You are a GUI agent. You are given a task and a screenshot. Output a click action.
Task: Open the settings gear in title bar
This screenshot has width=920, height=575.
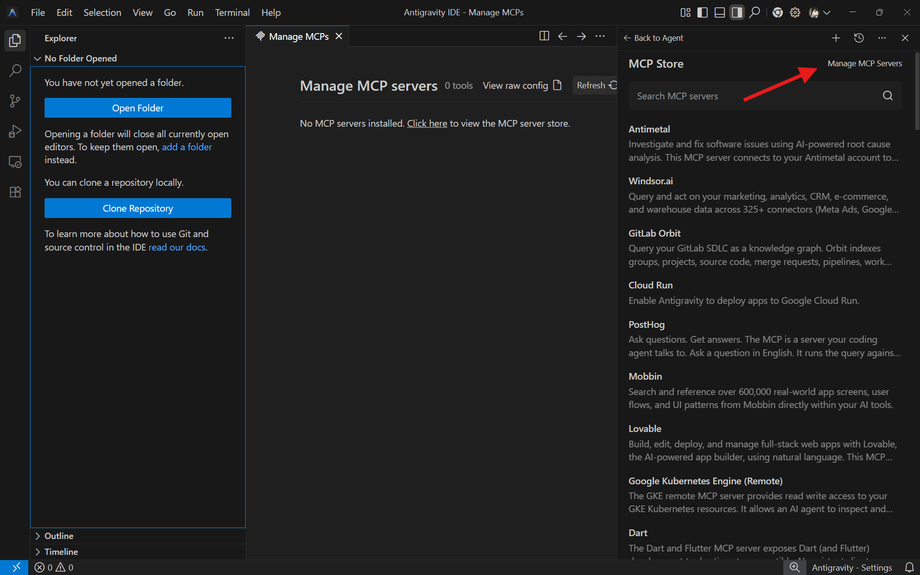(795, 12)
